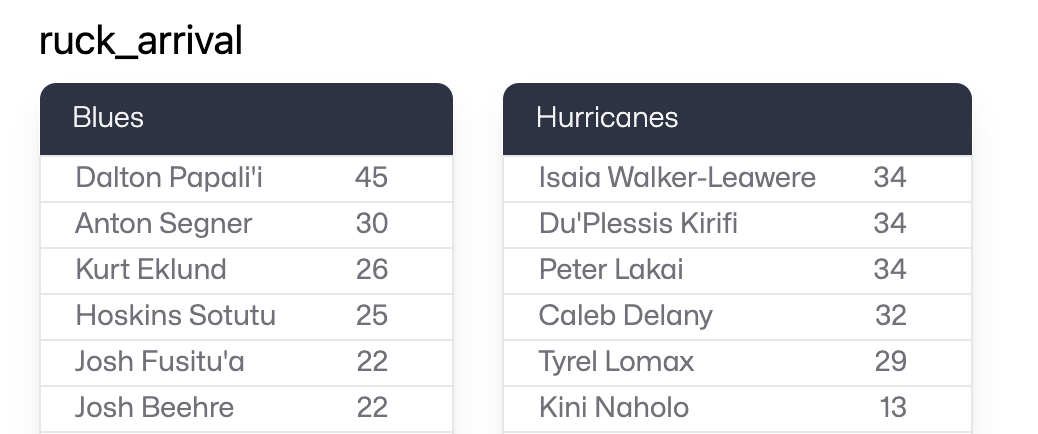Select the Blues table header
This screenshot has height=434, width=1038.
pyautogui.click(x=108, y=118)
